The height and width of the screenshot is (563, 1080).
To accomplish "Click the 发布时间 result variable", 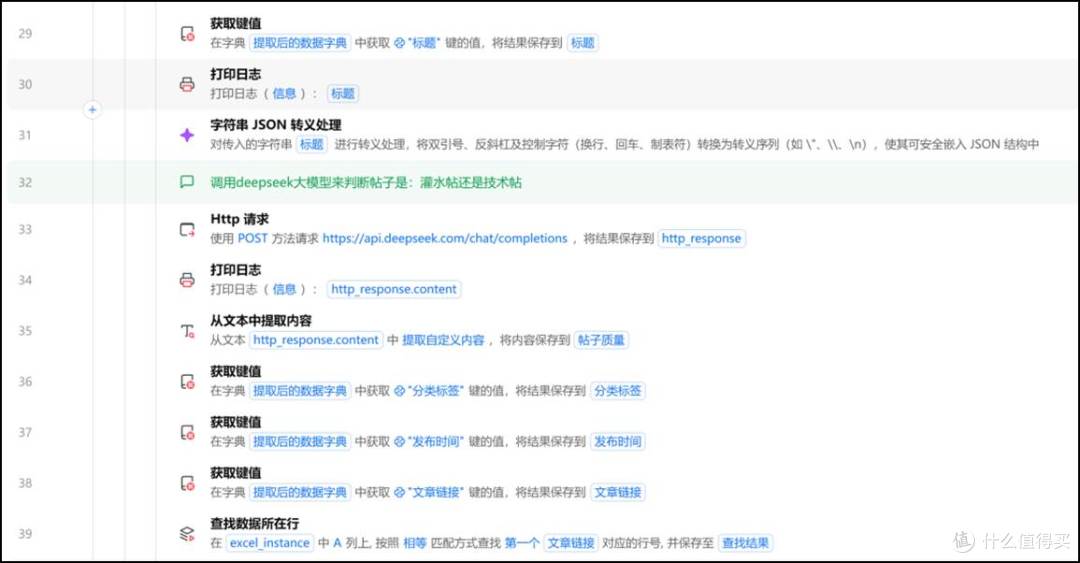I will 618,442.
